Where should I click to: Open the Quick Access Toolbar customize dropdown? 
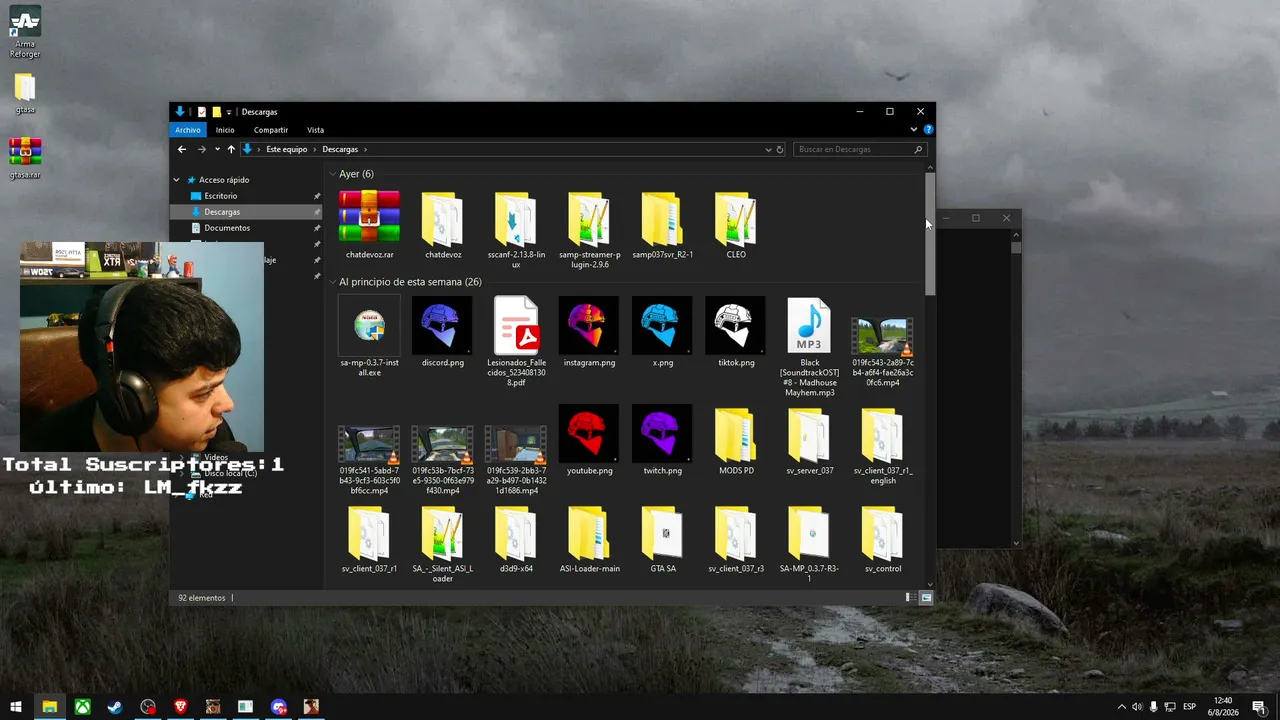click(x=229, y=112)
